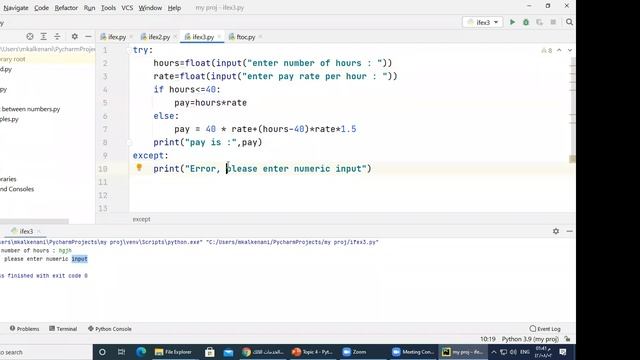
Task: Open the Tools menu
Action: click(108, 8)
